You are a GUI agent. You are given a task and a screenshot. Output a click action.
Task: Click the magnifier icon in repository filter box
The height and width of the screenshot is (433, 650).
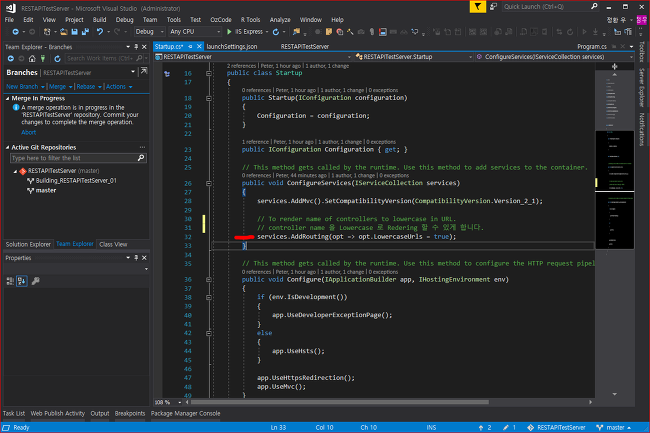coord(141,158)
